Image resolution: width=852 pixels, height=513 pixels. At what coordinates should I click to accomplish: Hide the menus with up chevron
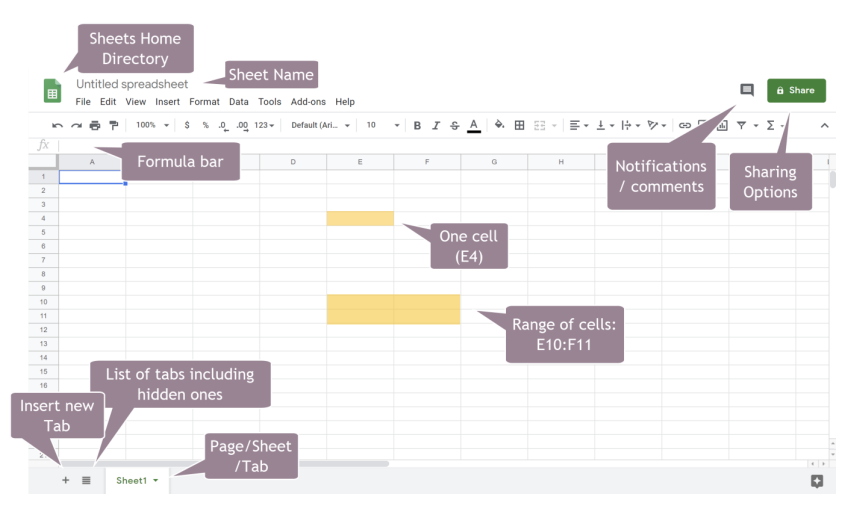coord(824,126)
